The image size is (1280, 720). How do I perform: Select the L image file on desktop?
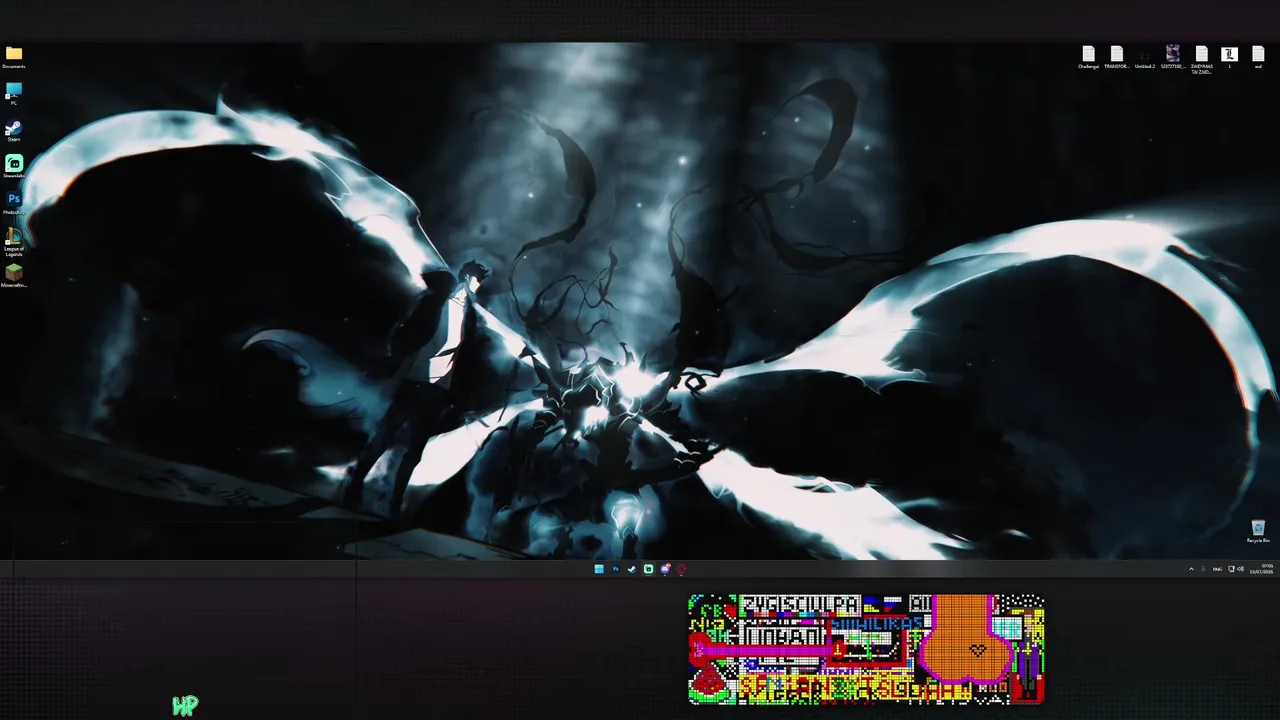point(1229,58)
